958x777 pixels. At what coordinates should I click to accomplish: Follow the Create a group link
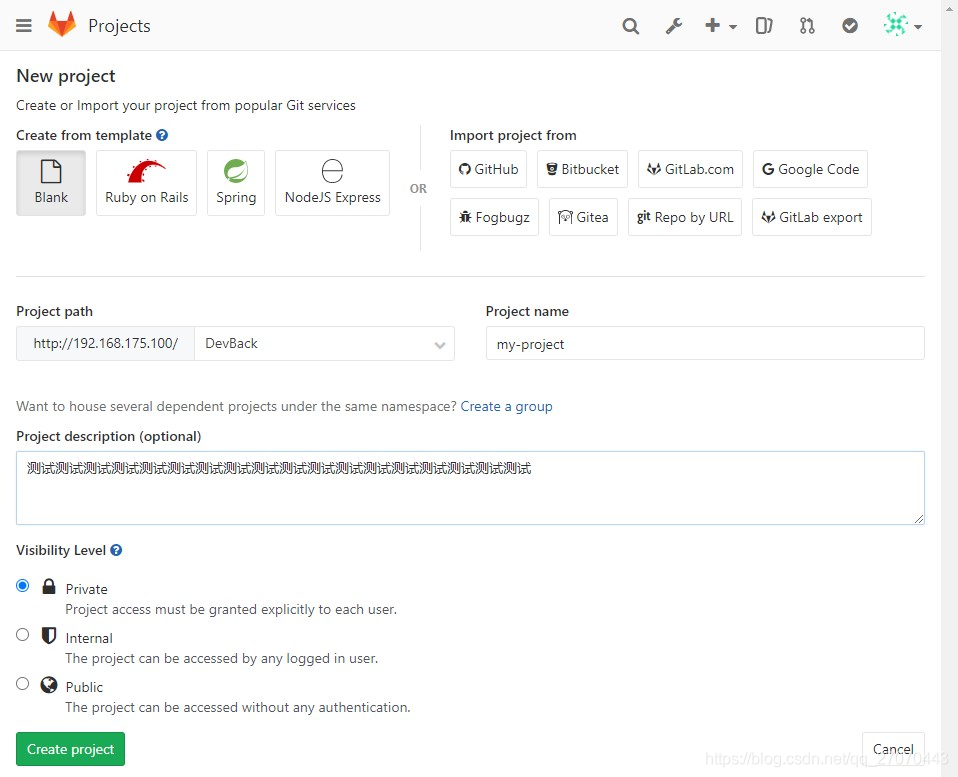[x=506, y=407]
